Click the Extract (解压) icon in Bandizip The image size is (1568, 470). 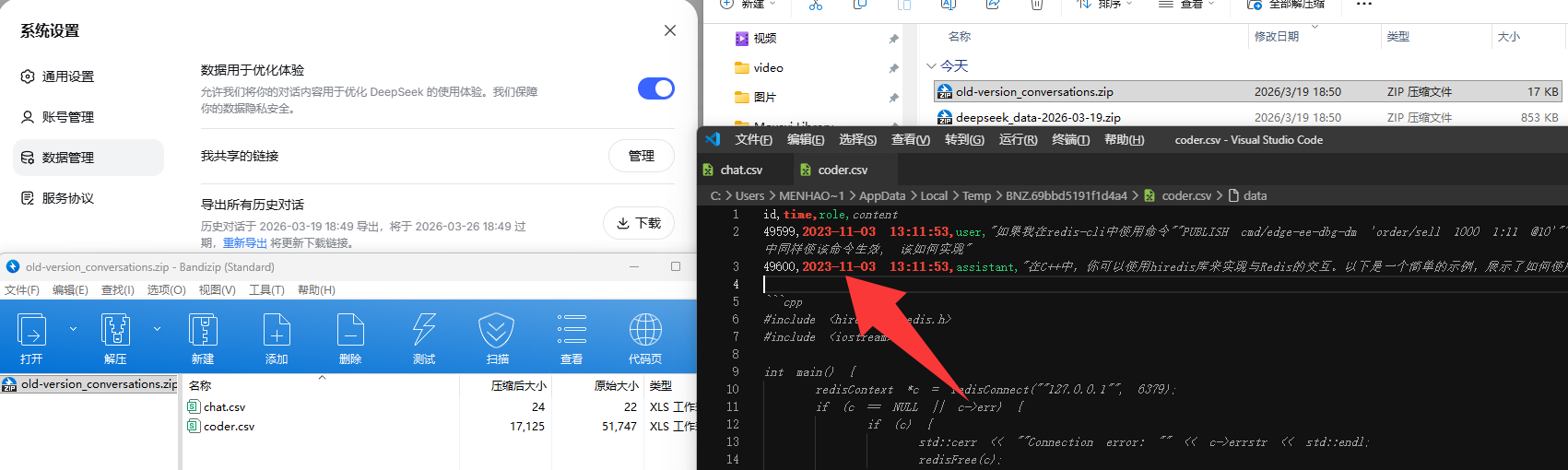pyautogui.click(x=115, y=330)
